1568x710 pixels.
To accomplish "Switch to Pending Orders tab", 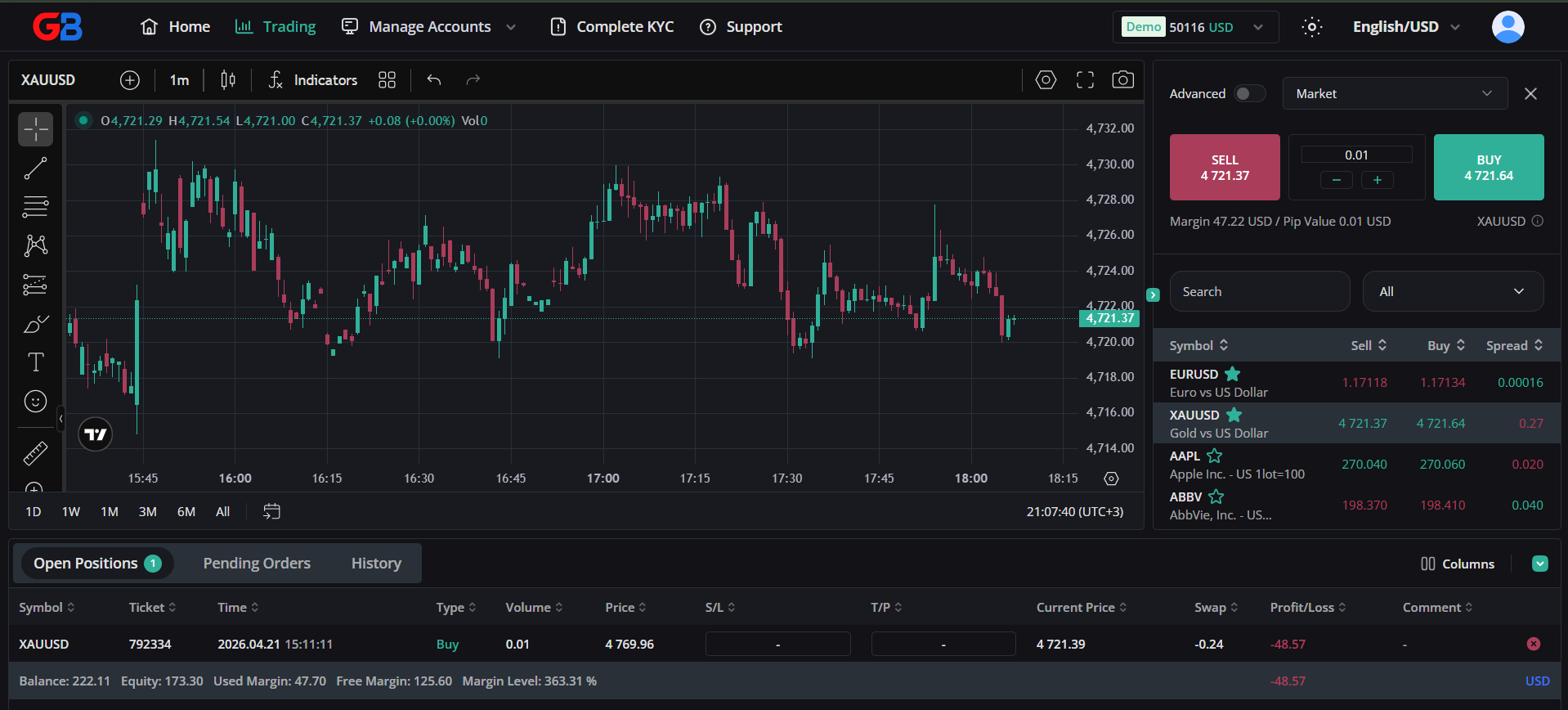I will coord(257,564).
